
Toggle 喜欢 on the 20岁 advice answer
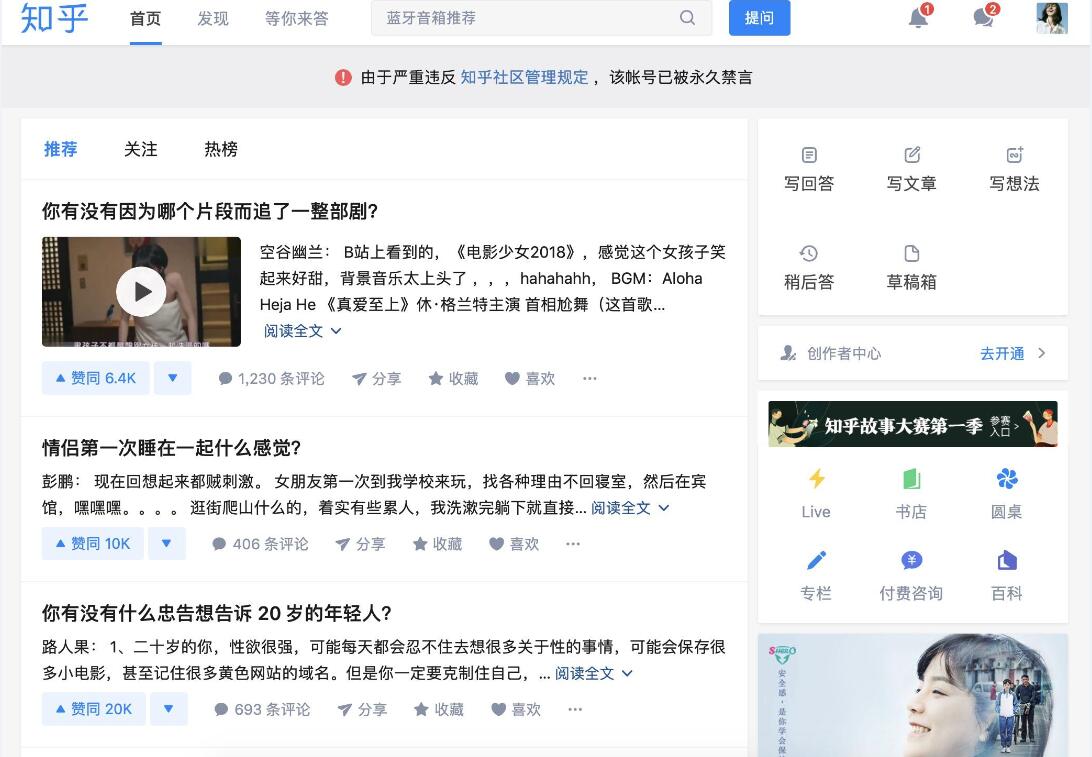pos(515,710)
